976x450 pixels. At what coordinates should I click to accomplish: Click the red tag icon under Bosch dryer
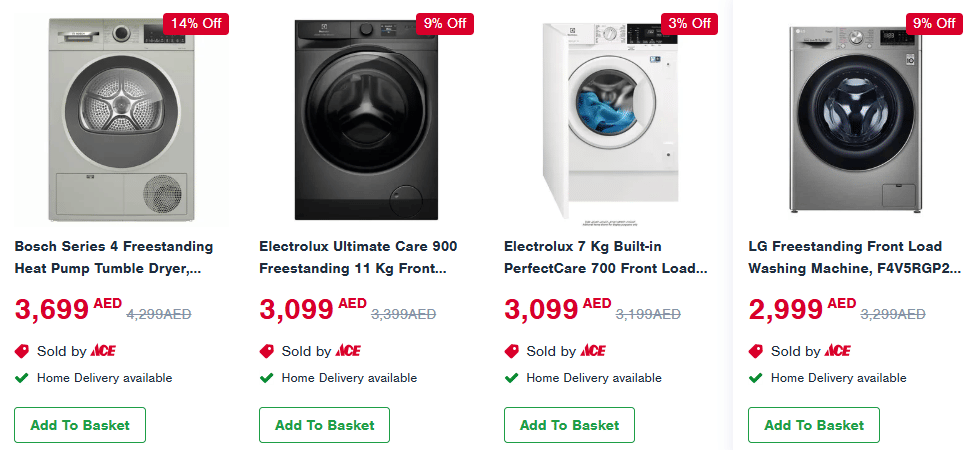(x=22, y=351)
